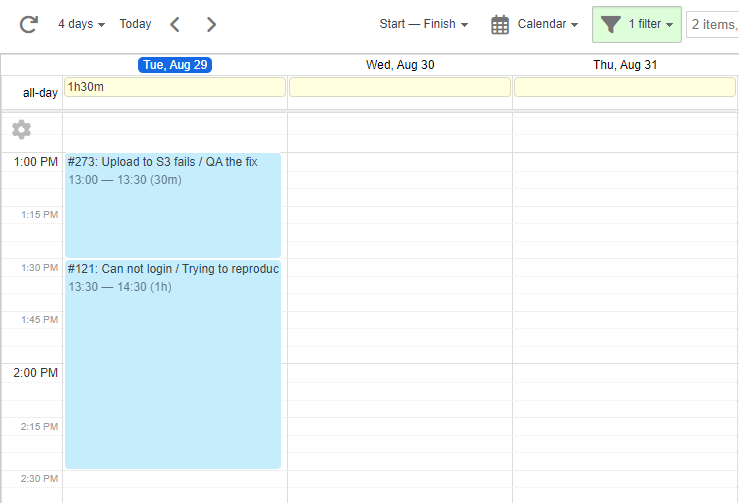Image resolution: width=739 pixels, height=503 pixels.
Task: Click the 1:00 PM time label
Action: (35, 162)
